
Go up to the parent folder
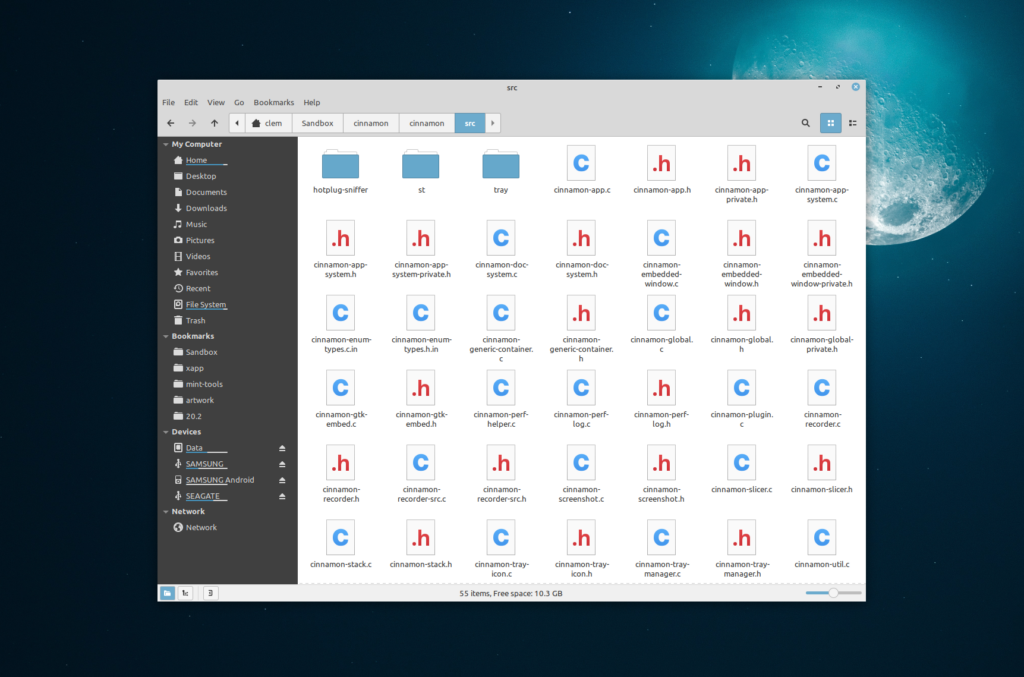point(214,123)
